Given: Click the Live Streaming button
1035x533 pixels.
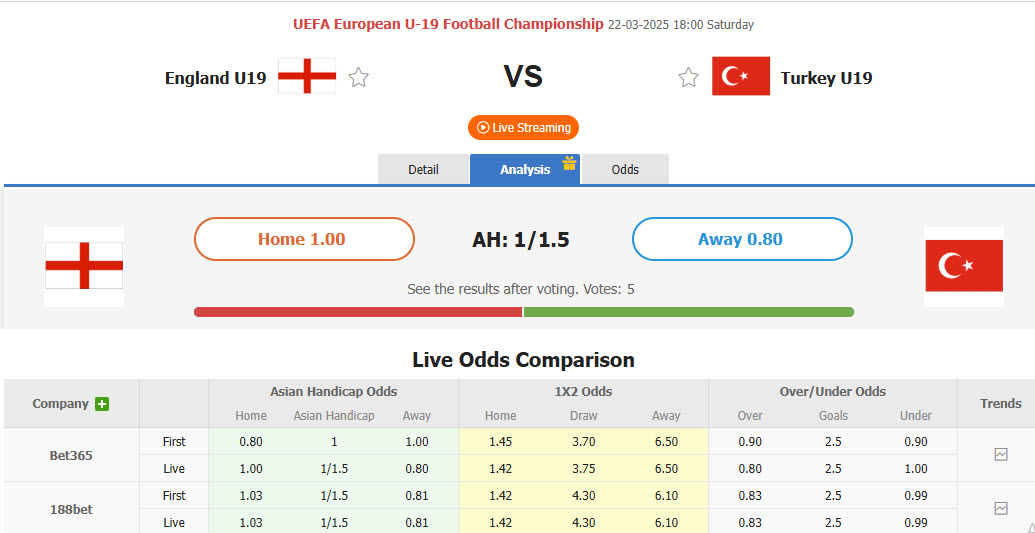Looking at the screenshot, I should (x=523, y=128).
